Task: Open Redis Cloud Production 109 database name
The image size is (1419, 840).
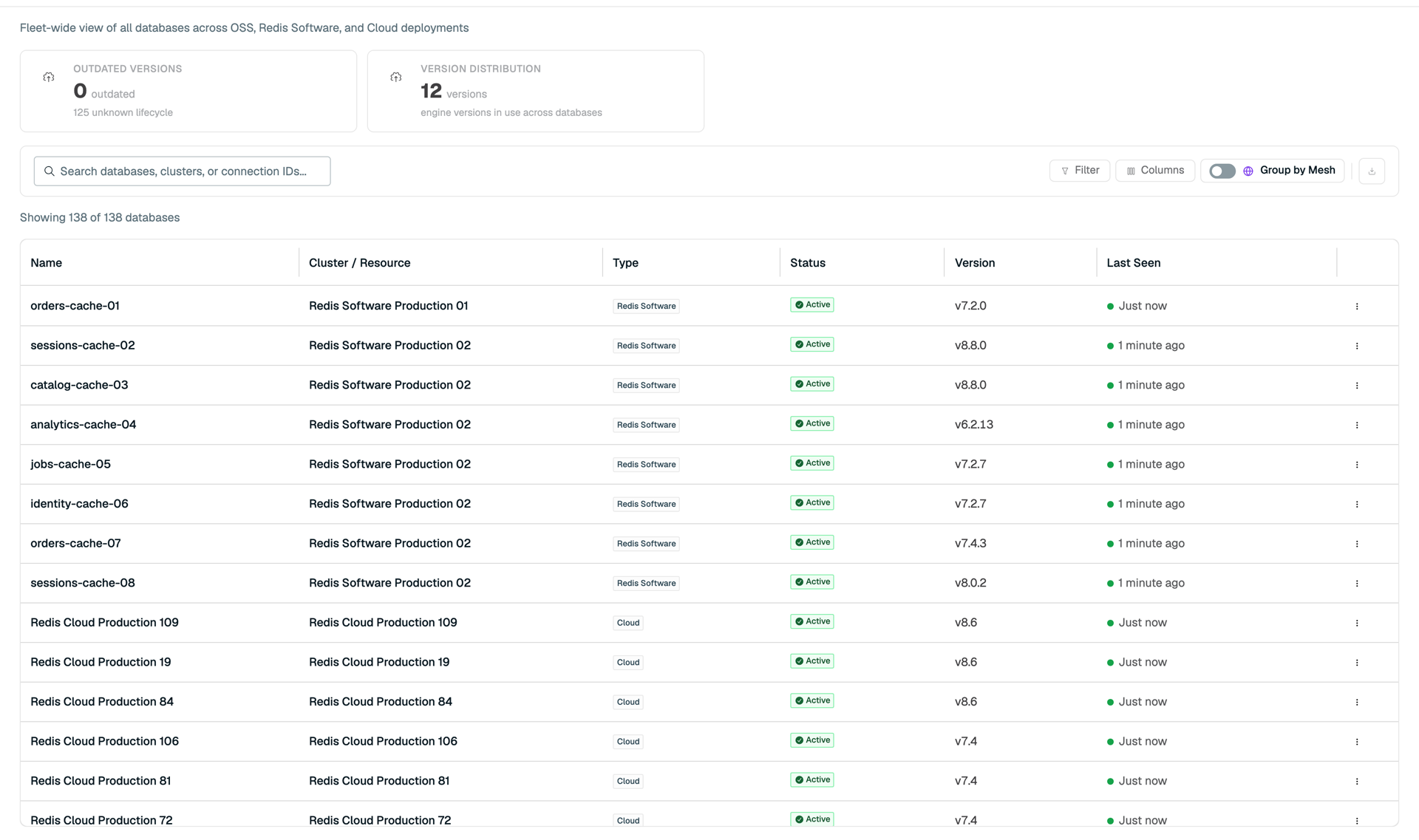Action: 104,623
